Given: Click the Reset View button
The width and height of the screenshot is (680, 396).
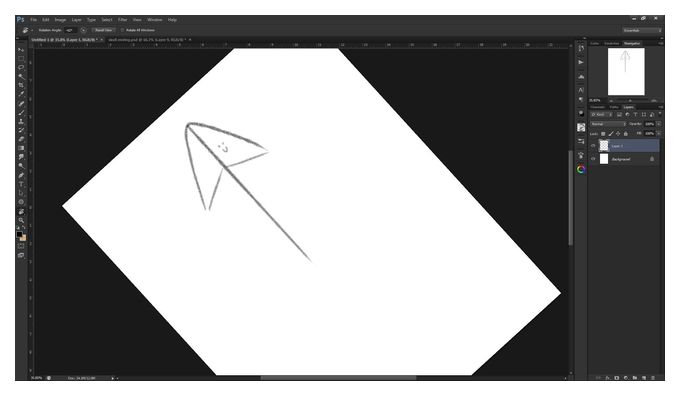Looking at the screenshot, I should (x=103, y=30).
